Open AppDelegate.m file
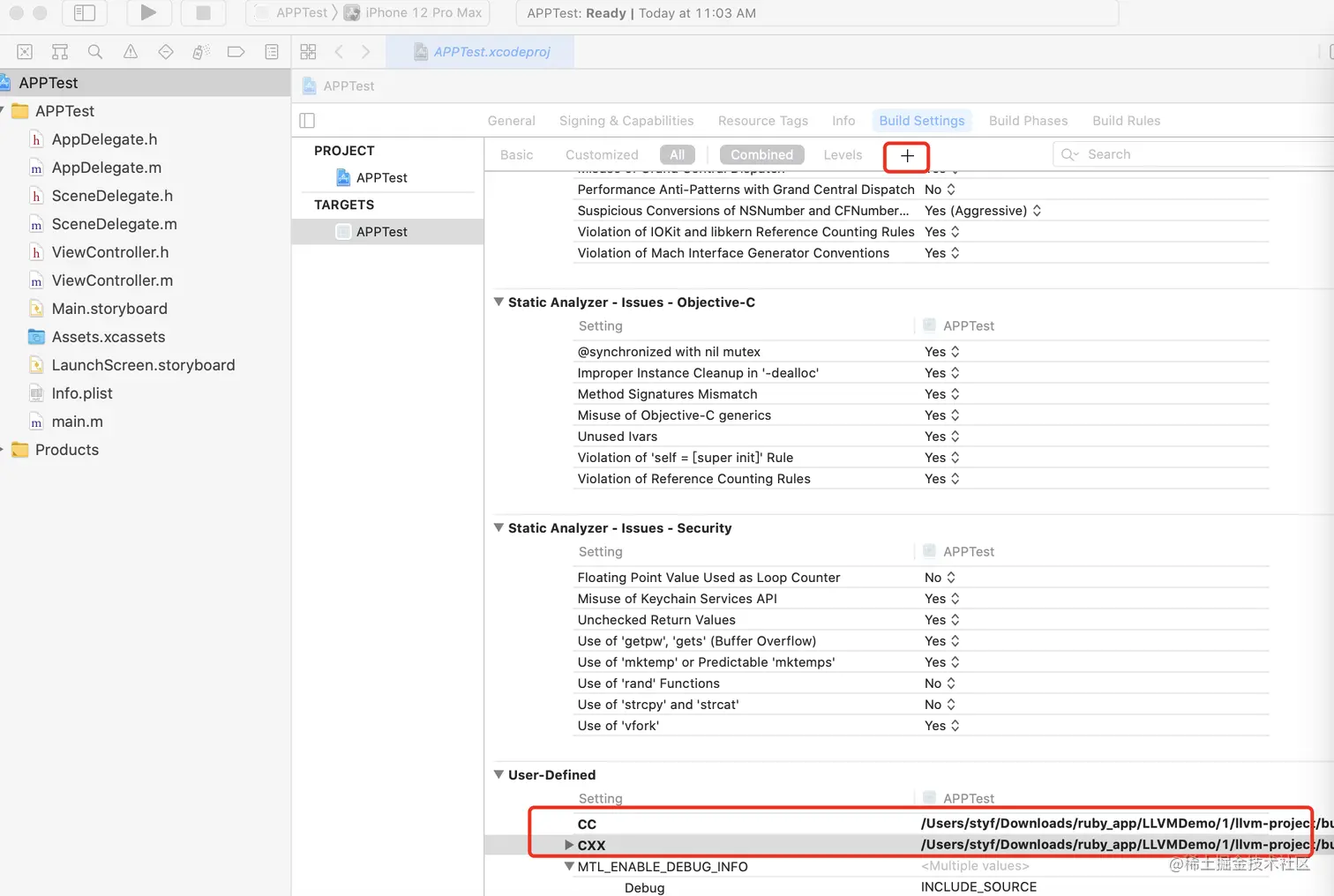This screenshot has width=1334, height=896. (x=106, y=168)
